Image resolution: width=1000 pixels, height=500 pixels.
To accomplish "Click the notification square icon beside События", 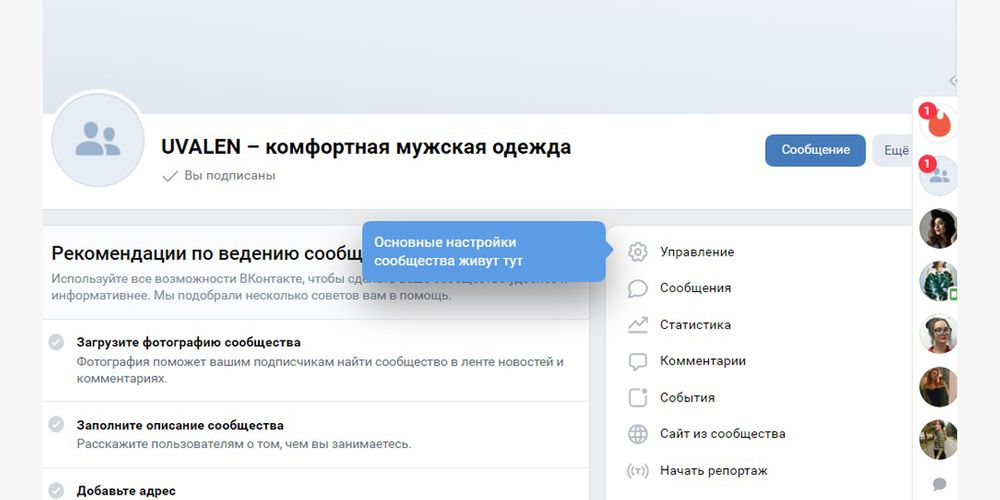I will click(x=638, y=397).
